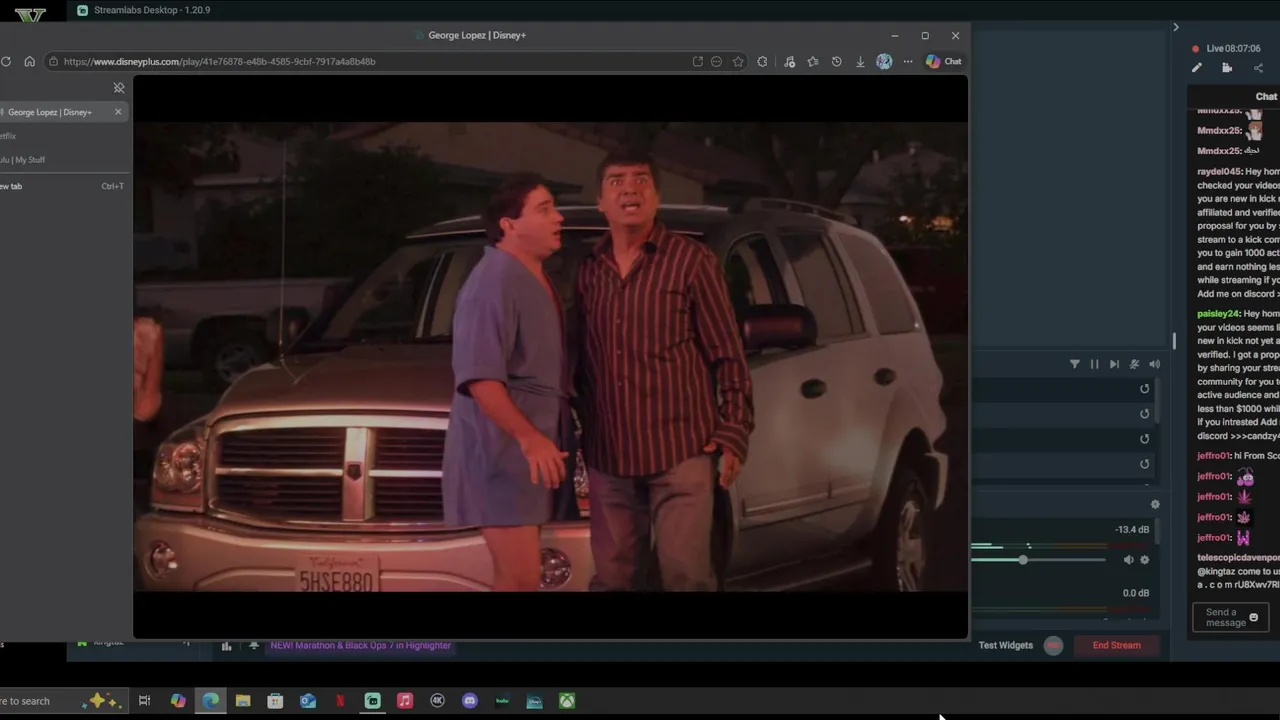Filter recent events with funnel icon
The image size is (1280, 720).
[x=1075, y=364]
